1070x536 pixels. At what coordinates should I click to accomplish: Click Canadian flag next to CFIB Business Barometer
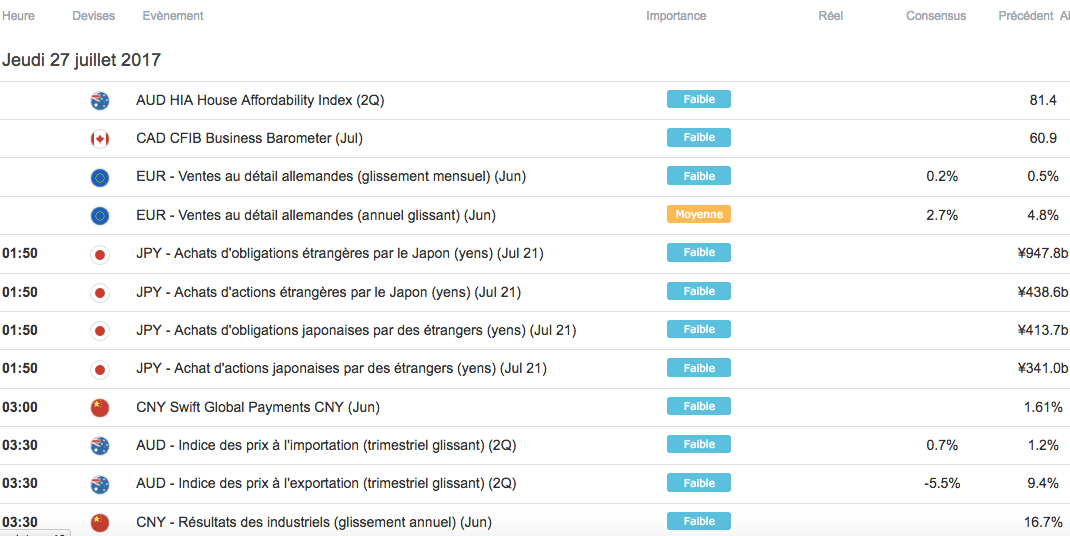tap(99, 139)
